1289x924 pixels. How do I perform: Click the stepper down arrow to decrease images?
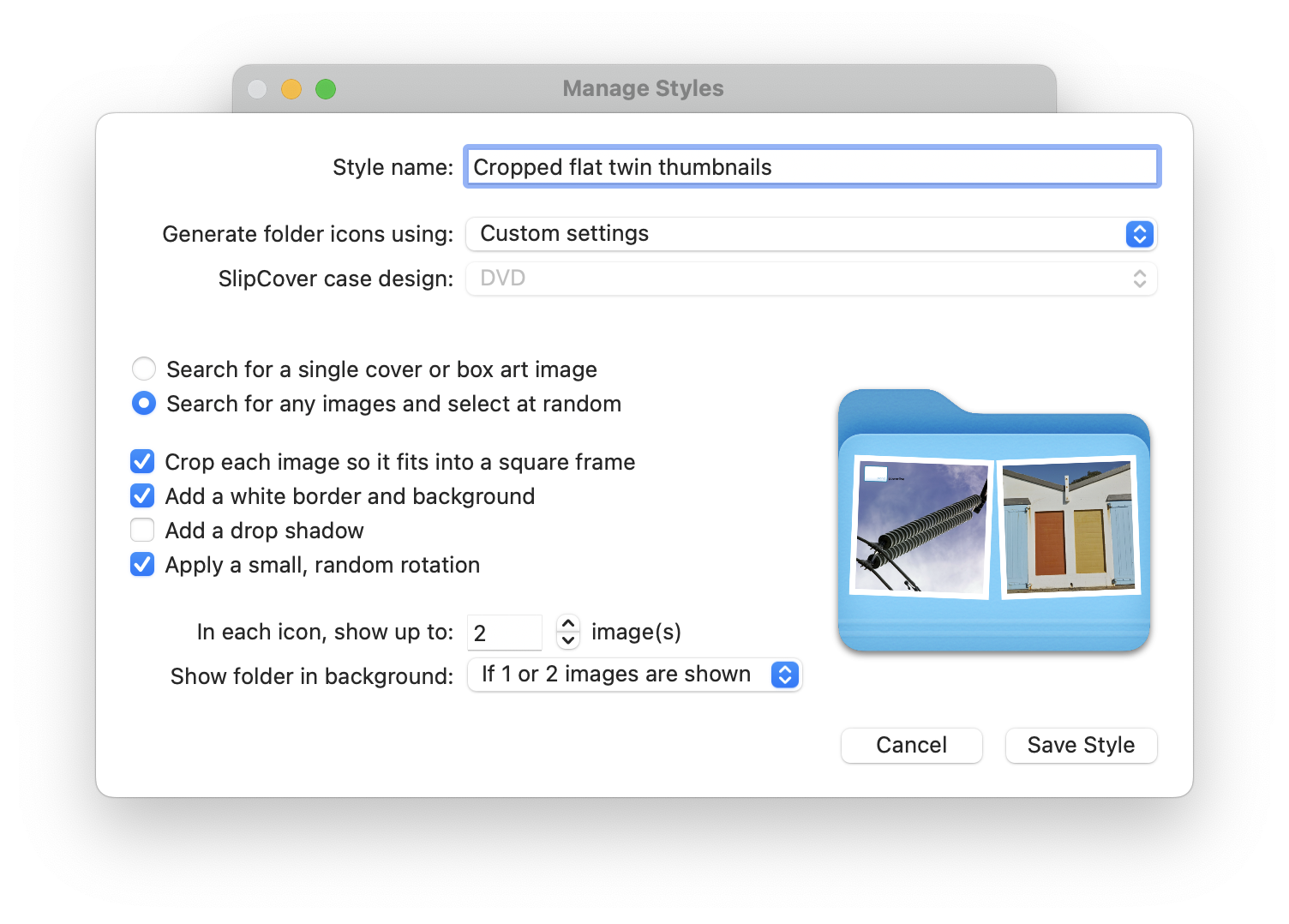click(567, 641)
